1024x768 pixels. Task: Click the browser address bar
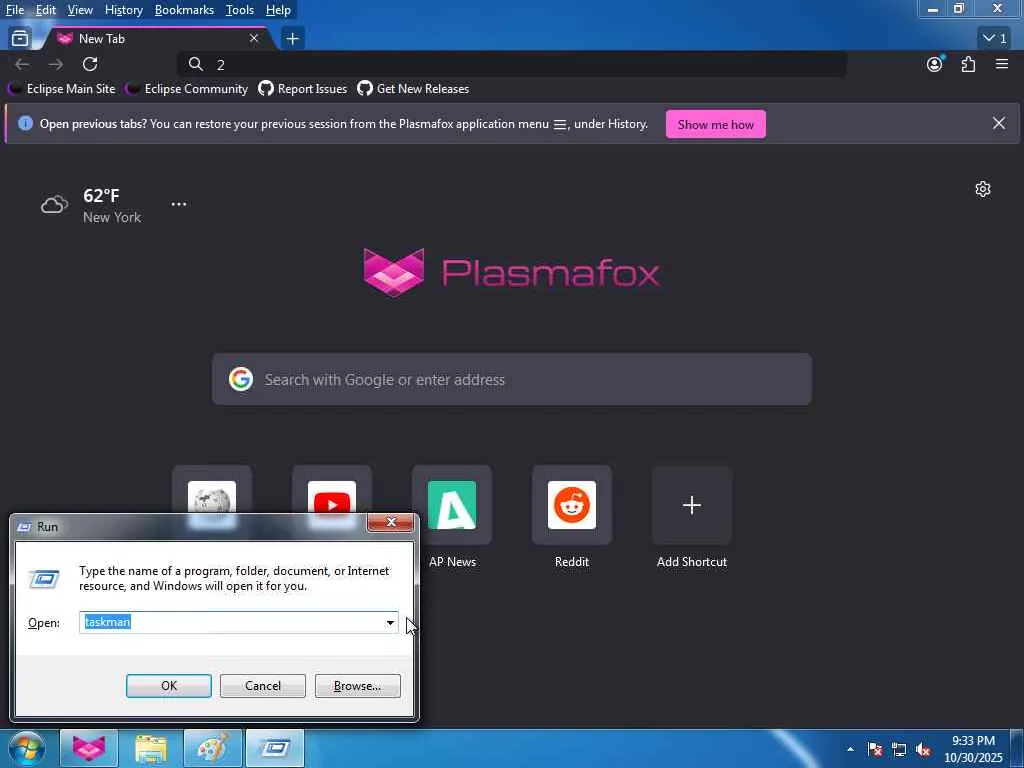coord(512,64)
